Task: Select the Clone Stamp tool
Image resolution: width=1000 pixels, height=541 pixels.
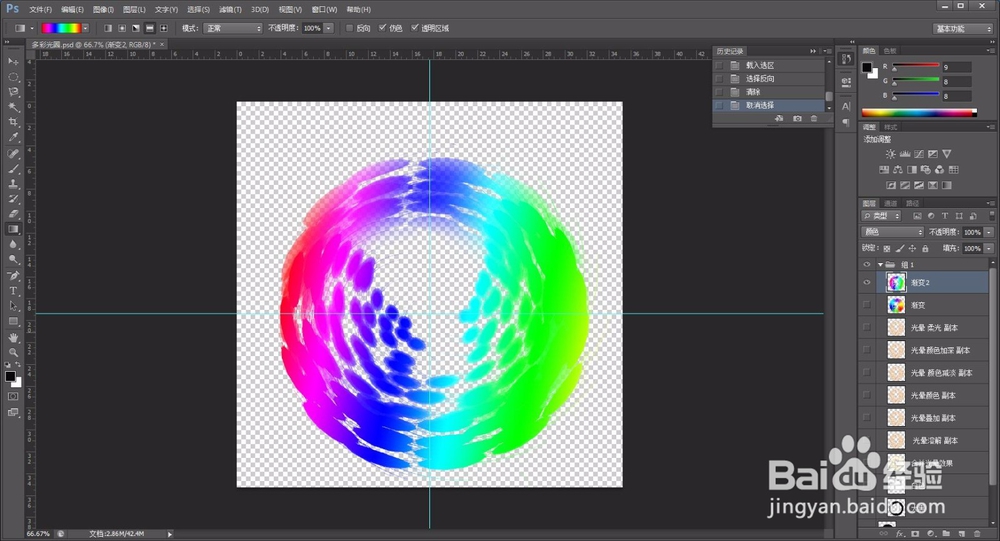Action: click(13, 184)
